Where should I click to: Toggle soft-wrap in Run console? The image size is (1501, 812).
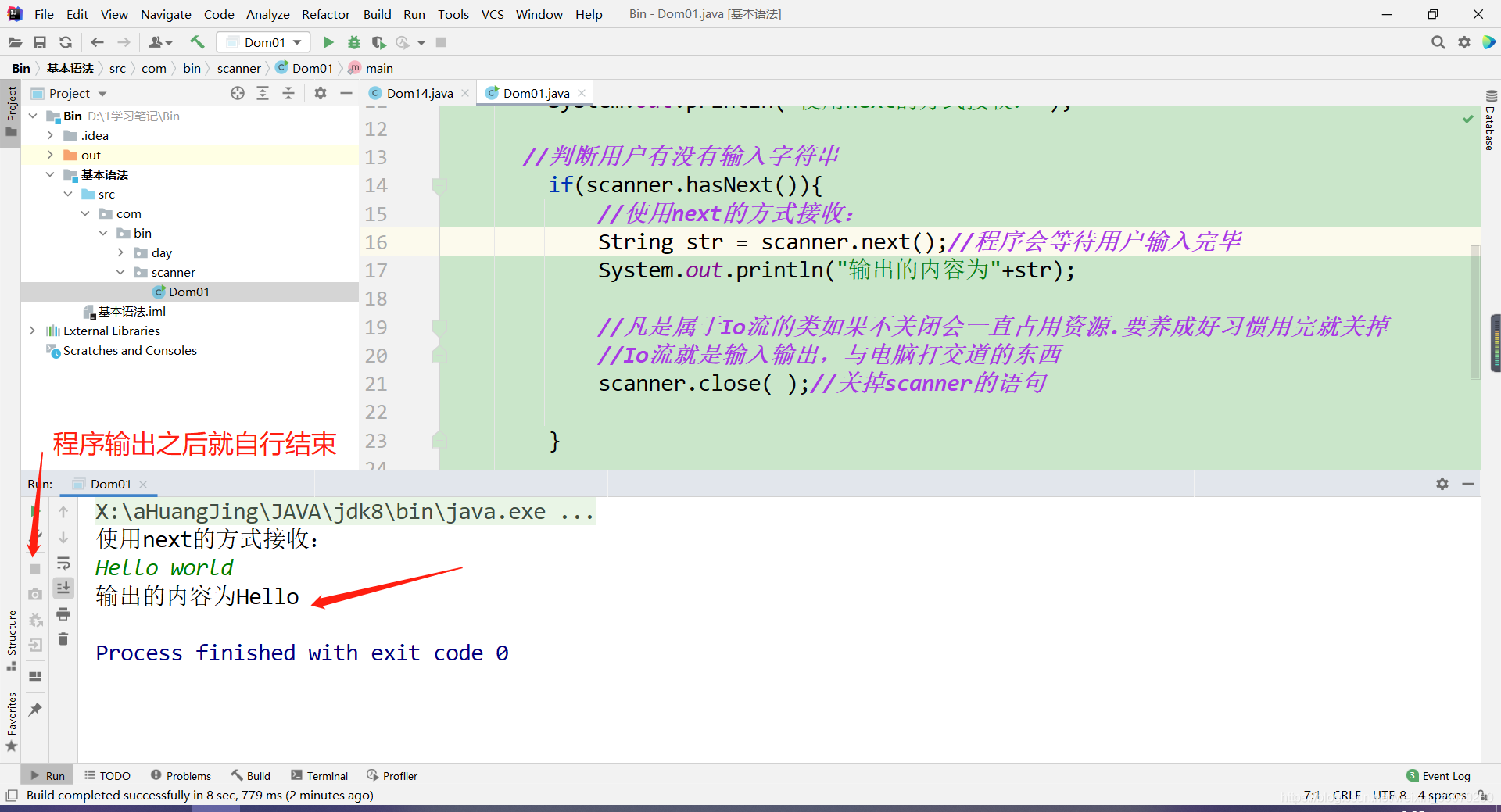pyautogui.click(x=63, y=563)
